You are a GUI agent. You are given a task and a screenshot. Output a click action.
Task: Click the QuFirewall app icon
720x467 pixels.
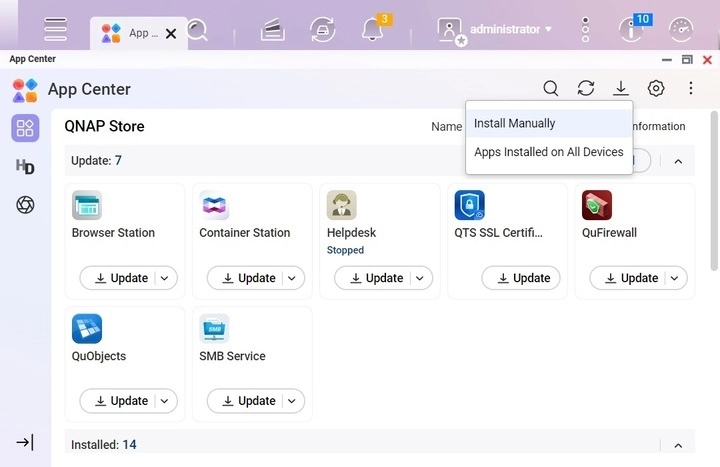pos(597,205)
